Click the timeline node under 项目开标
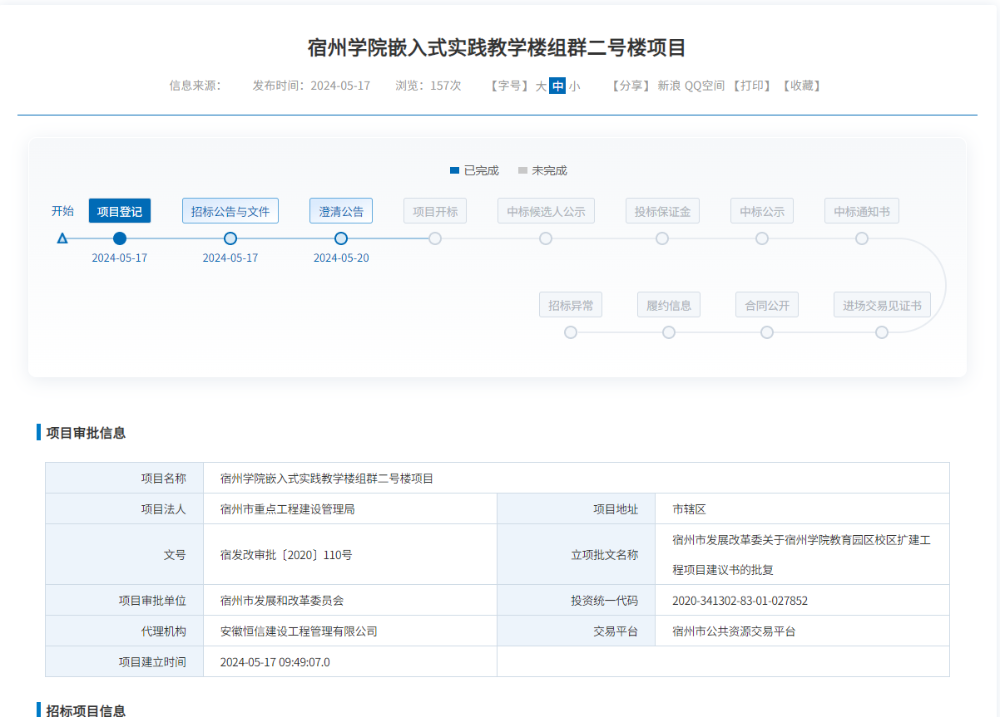The image size is (1000, 717). (x=435, y=239)
